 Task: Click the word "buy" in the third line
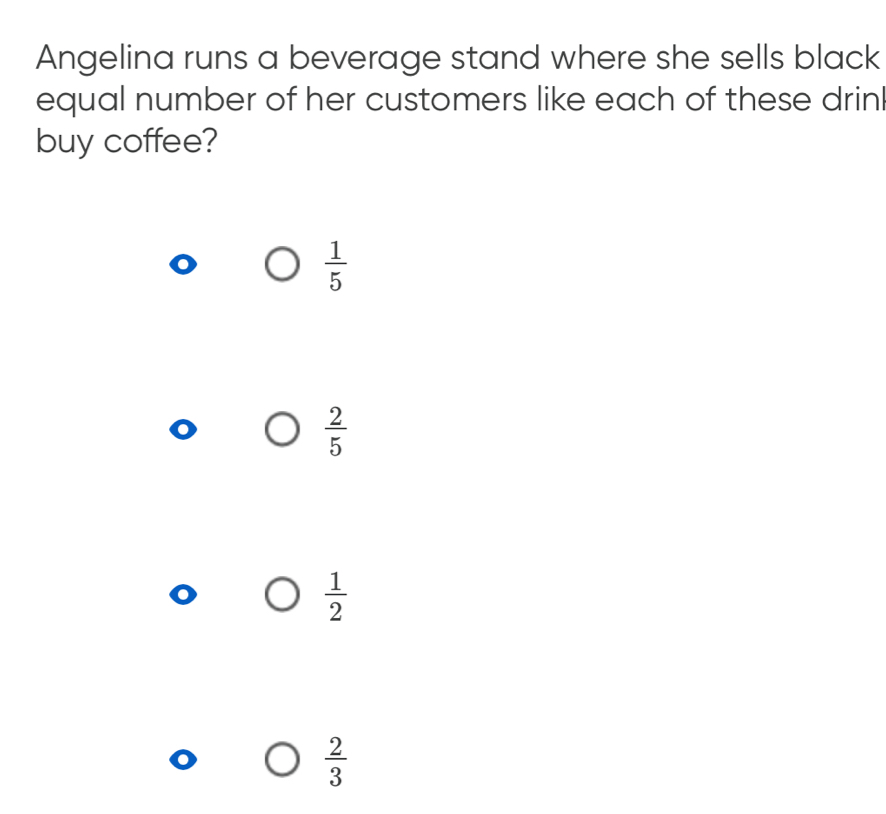(62, 143)
